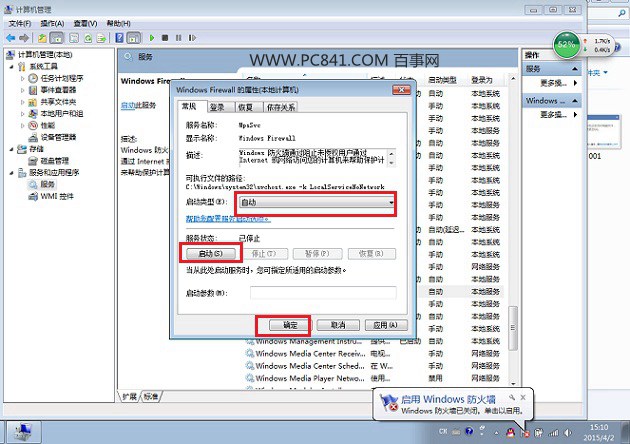Click the QQ penguin tray icon
Viewport: 630px width, 444px height.
(x=510, y=433)
